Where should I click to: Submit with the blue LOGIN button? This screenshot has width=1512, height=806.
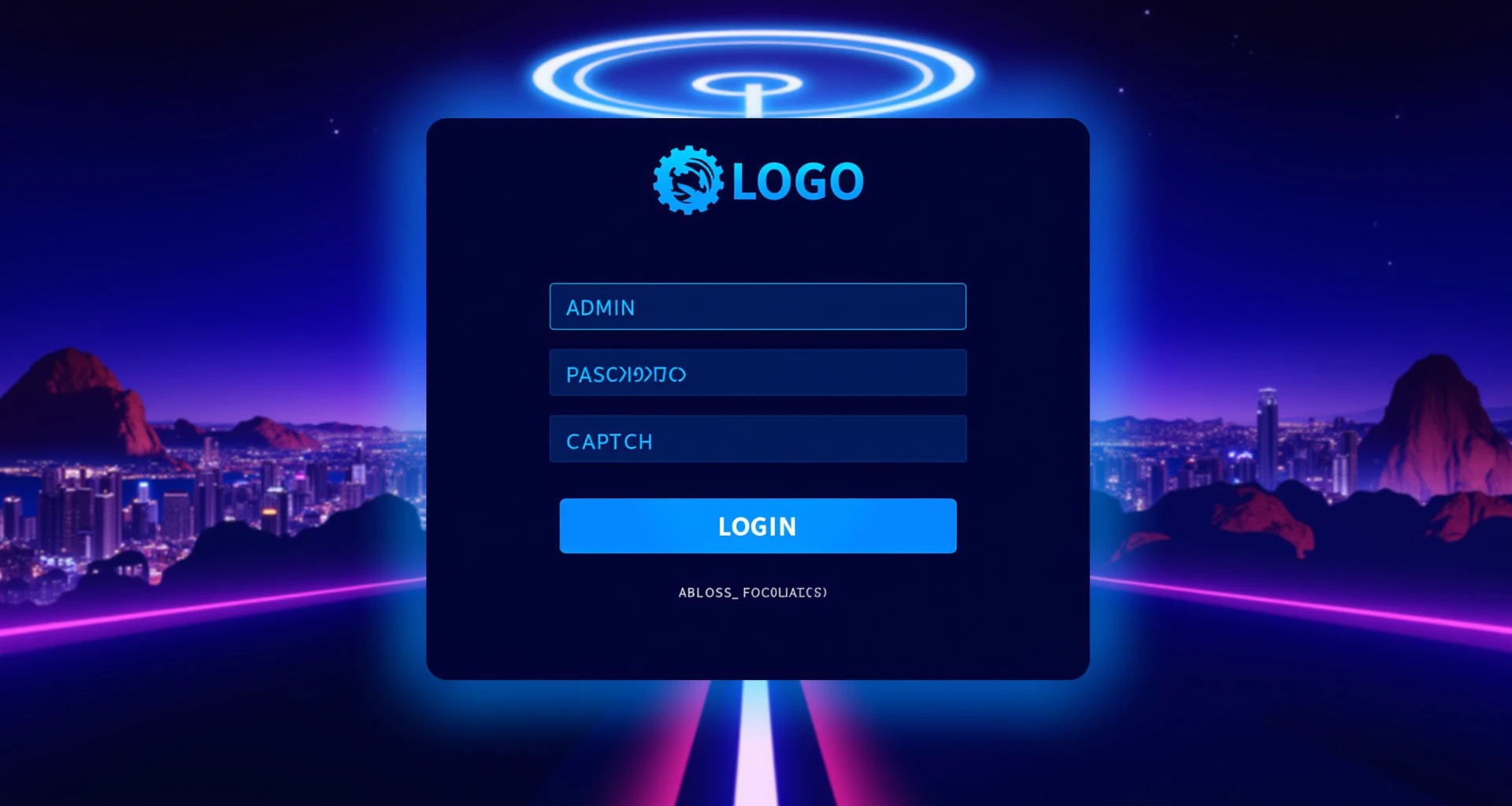tap(758, 526)
